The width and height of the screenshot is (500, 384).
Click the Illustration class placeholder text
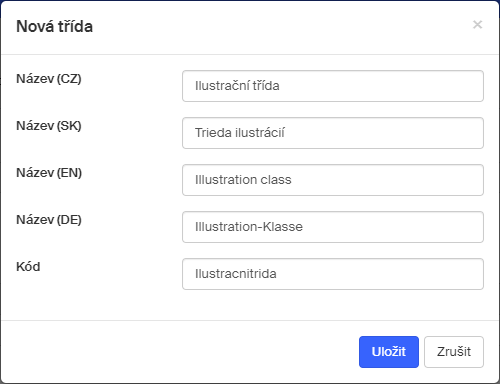pos(243,180)
